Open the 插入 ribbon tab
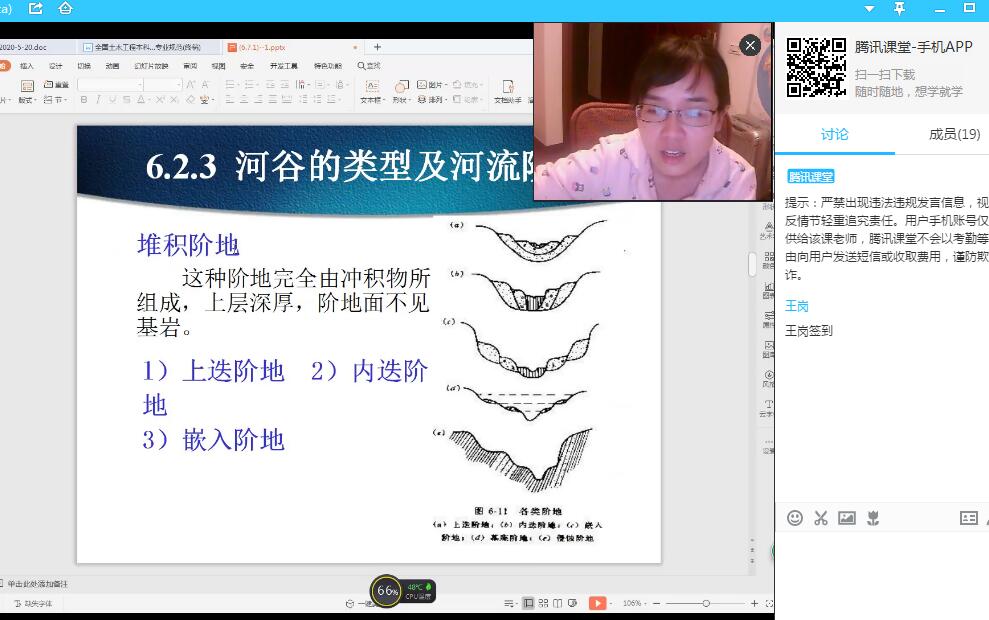 click(27, 66)
